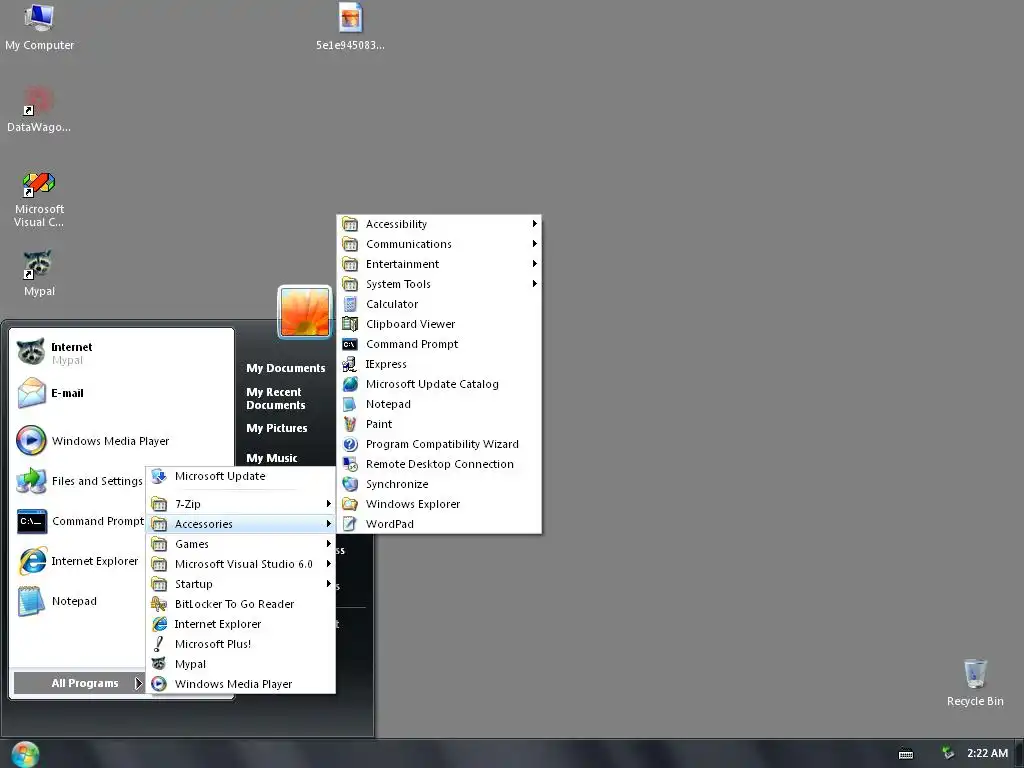1024x768 pixels.
Task: Open Microsoft Update Catalog entry
Action: tap(439, 384)
